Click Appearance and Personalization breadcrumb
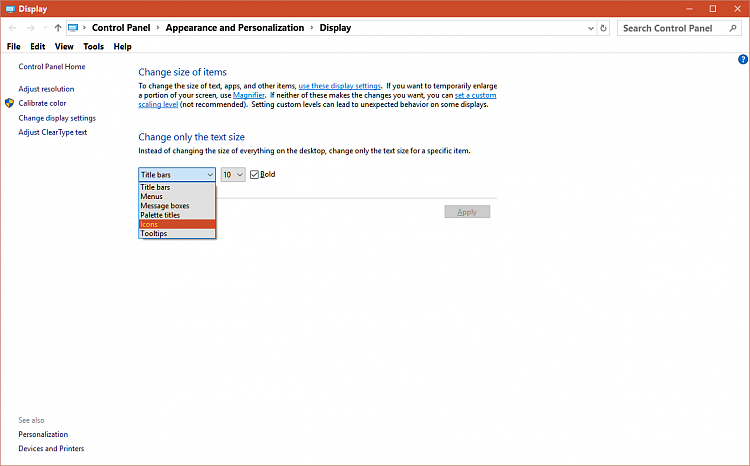 [x=235, y=28]
